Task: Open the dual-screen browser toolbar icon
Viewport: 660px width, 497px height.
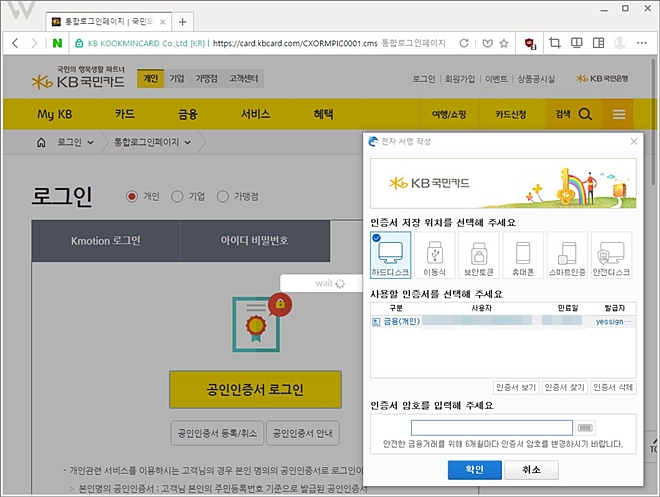Action: click(576, 43)
